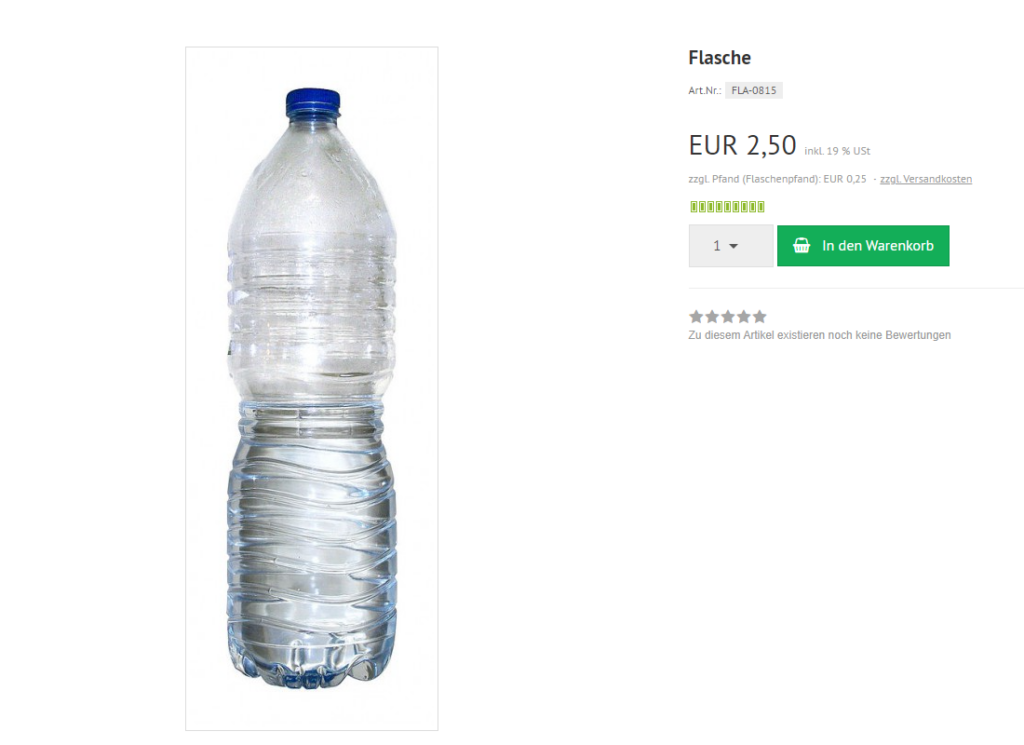Click the "zzgl. Pfand" wording before the deposit
Image resolution: width=1024 pixels, height=745 pixels.
(712, 179)
